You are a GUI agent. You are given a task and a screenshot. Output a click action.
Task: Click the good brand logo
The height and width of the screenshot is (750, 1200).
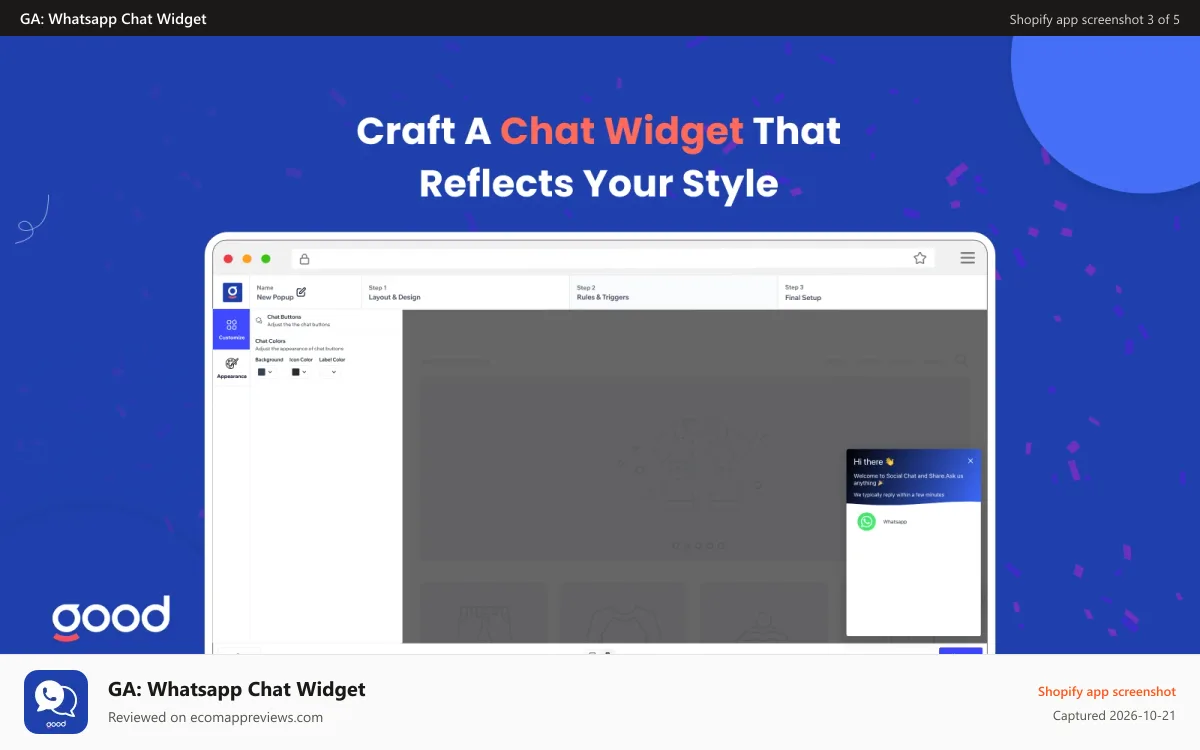111,619
